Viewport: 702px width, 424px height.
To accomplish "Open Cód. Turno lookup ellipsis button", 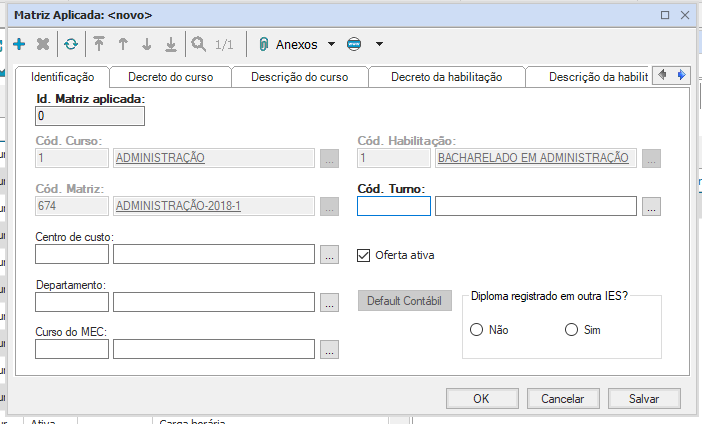I will (x=652, y=207).
